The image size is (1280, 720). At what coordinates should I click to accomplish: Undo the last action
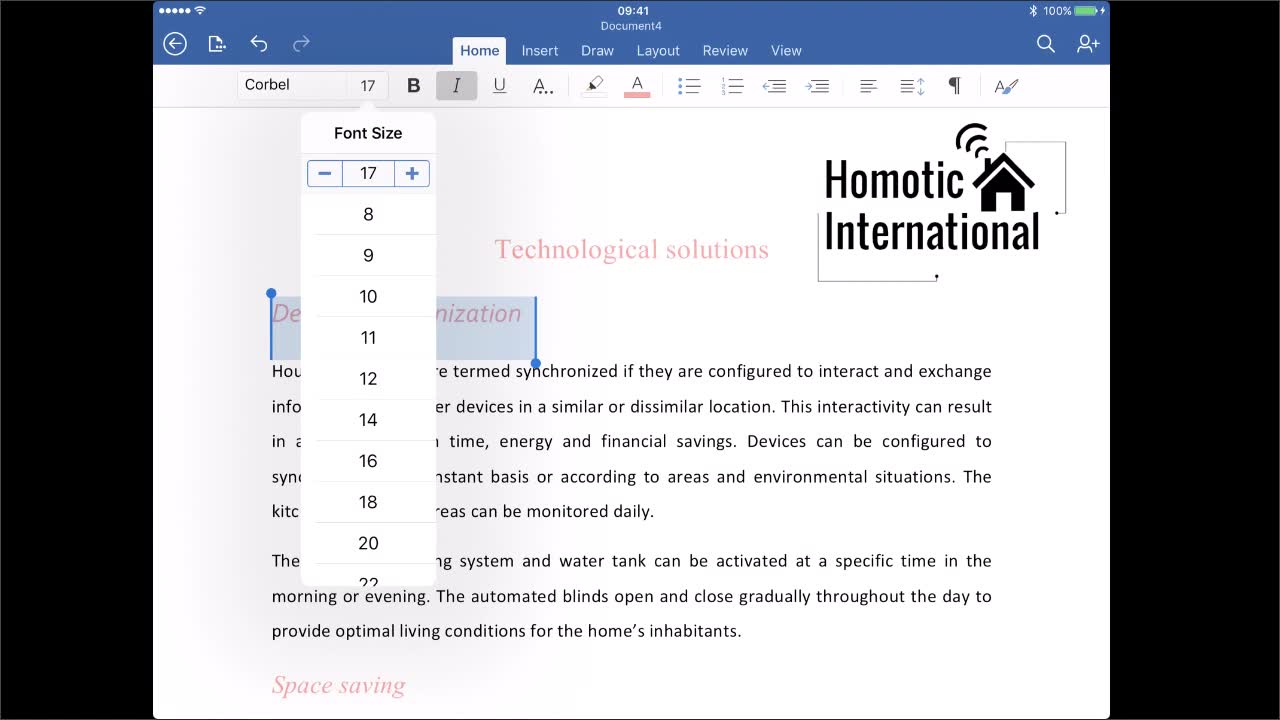click(259, 43)
